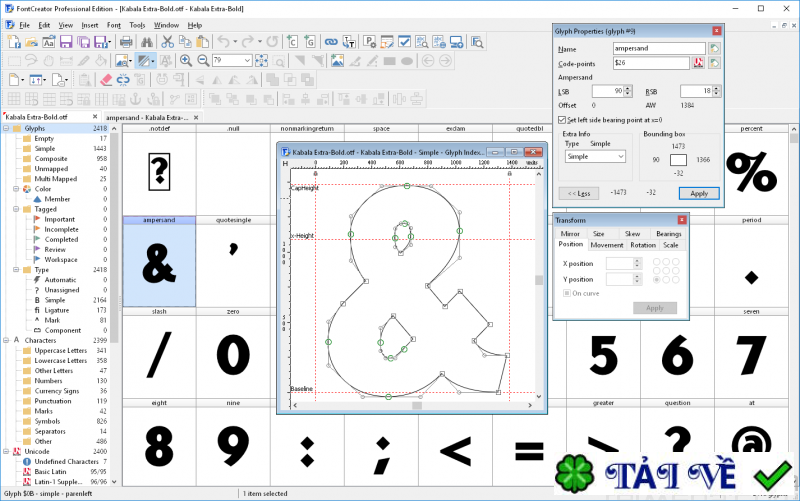Click the Save floppy disk icon
This screenshot has height=501, width=800.
(x=65, y=42)
